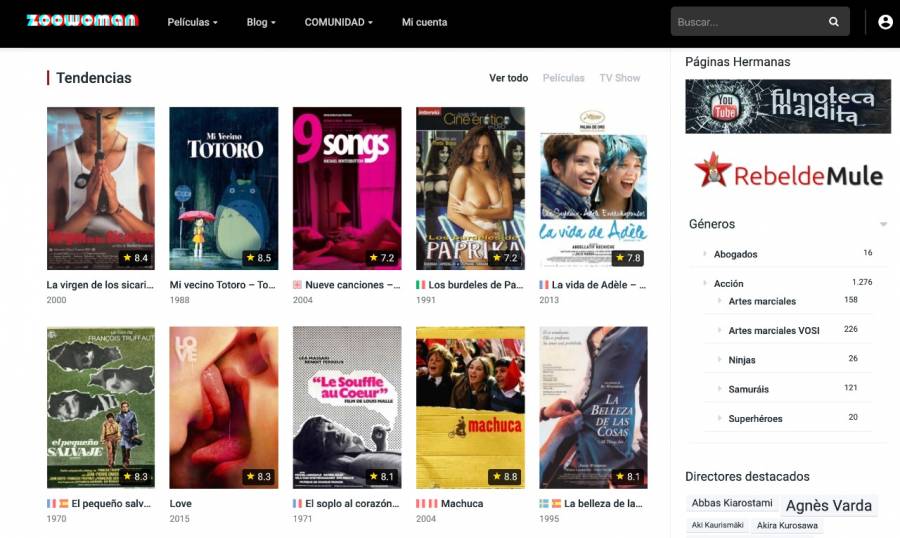Viewport: 900px width, 538px height.
Task: Click the search magnifier icon
Action: tap(834, 22)
